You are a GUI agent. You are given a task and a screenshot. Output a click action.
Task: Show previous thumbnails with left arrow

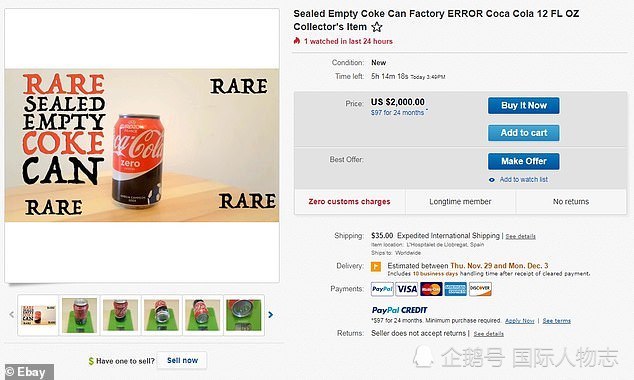[11, 315]
